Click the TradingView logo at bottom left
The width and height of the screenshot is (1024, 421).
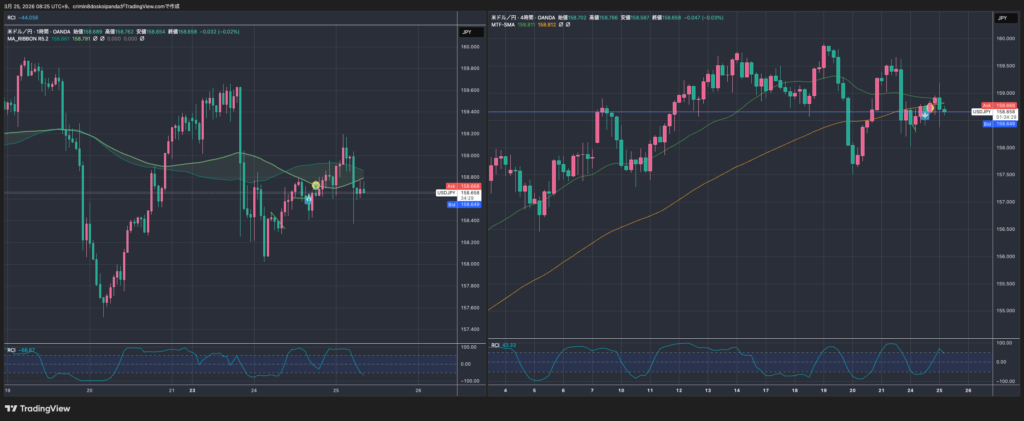[41, 408]
